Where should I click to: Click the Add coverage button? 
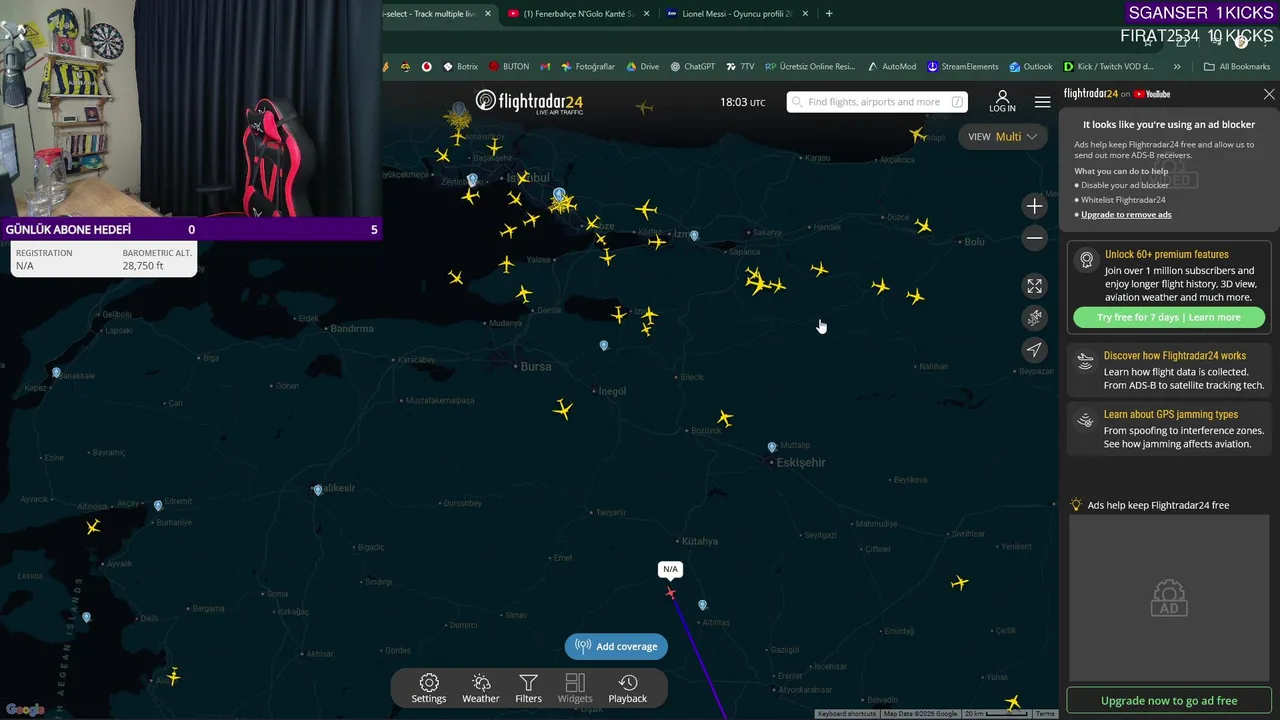pos(616,646)
